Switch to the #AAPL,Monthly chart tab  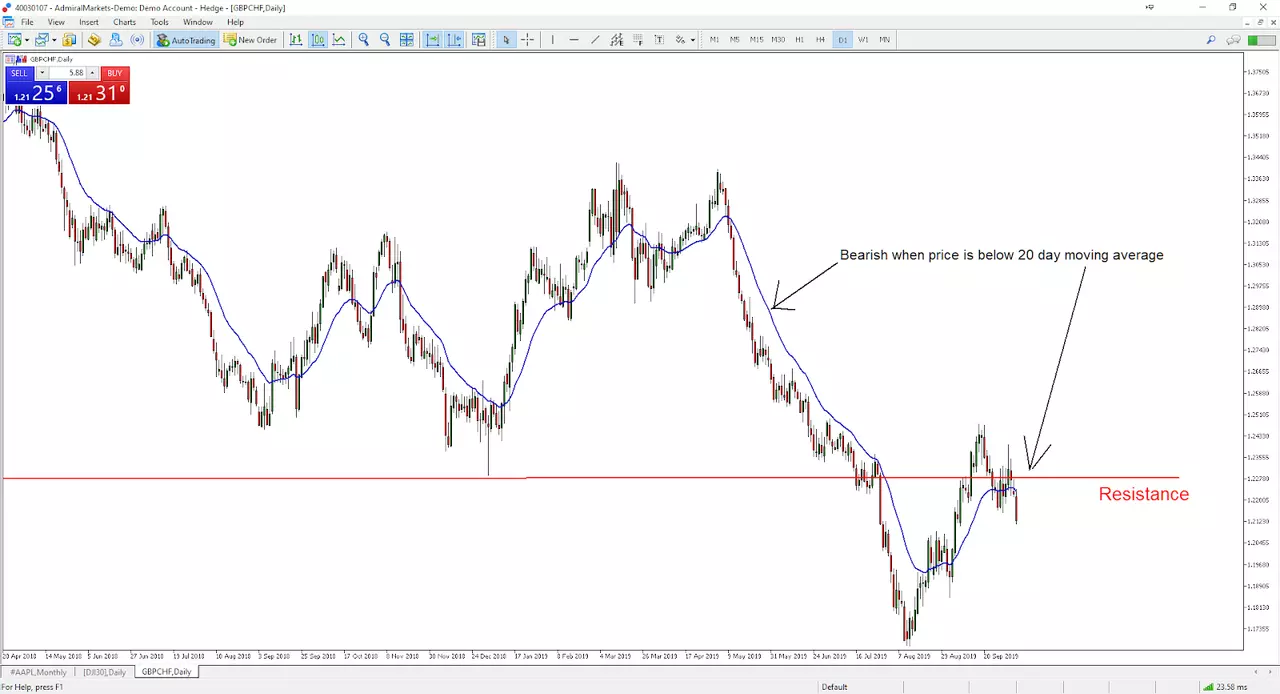[38, 672]
